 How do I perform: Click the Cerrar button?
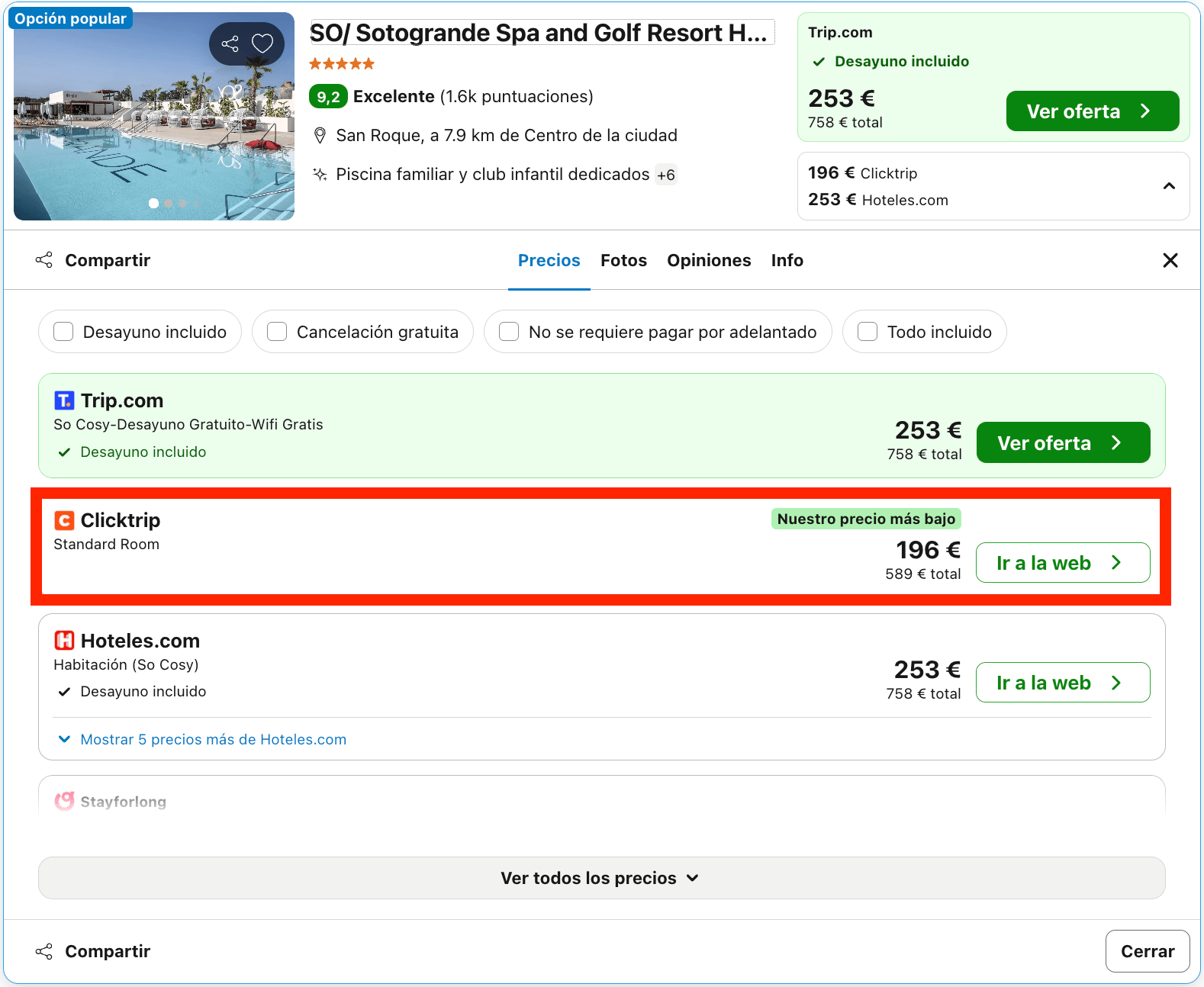1148,951
